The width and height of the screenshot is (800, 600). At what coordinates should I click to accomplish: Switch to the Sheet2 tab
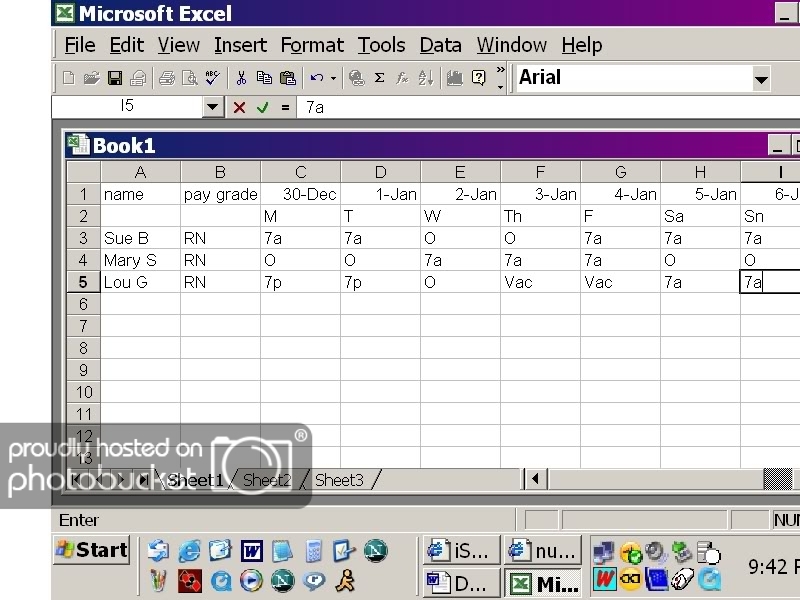coord(267,480)
